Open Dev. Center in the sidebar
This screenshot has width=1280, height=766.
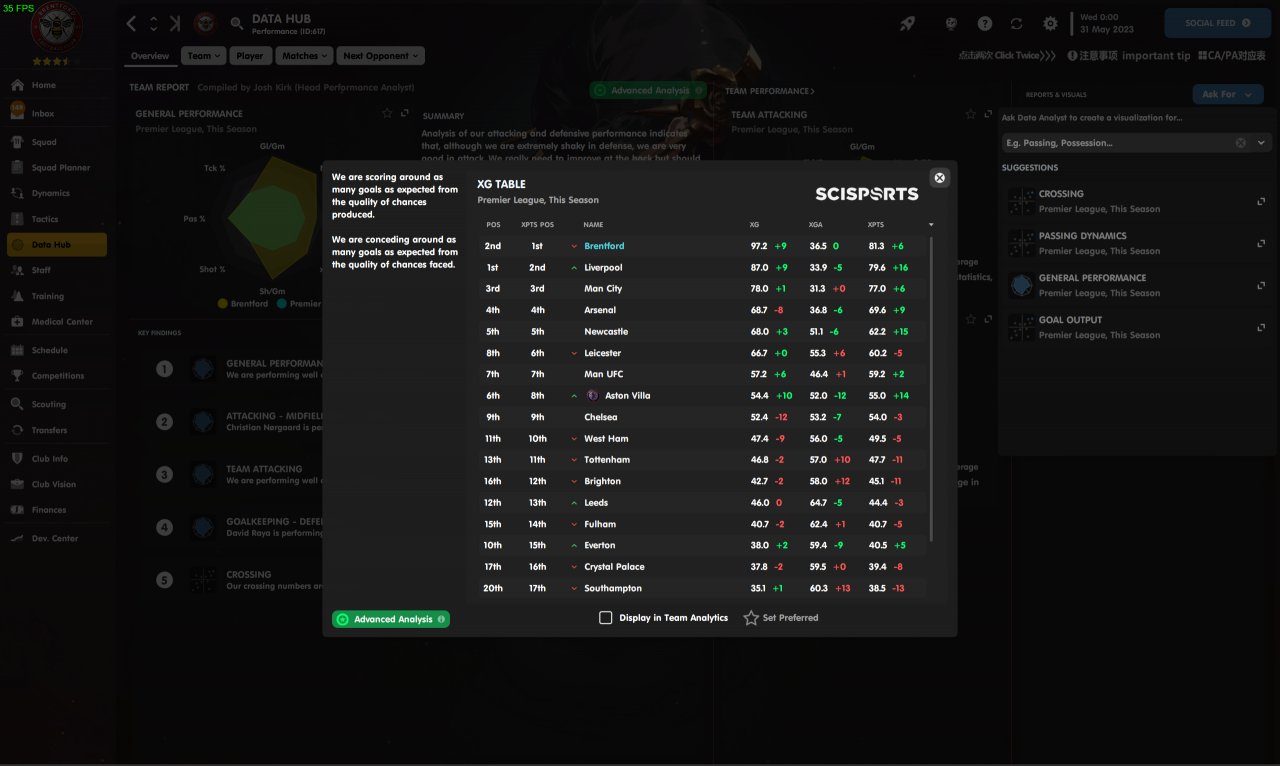point(56,538)
